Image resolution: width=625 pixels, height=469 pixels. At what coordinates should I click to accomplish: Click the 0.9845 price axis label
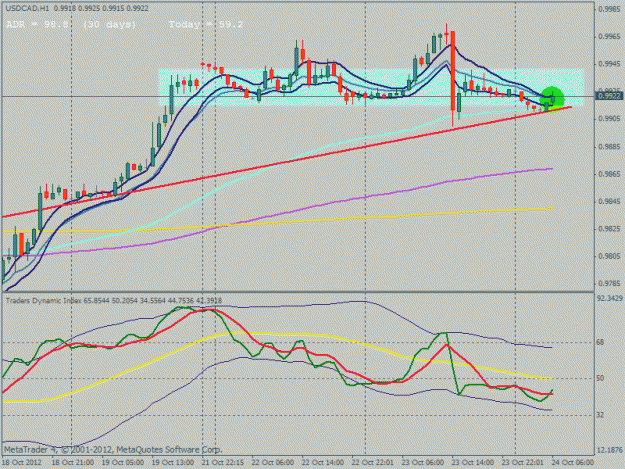[610, 202]
